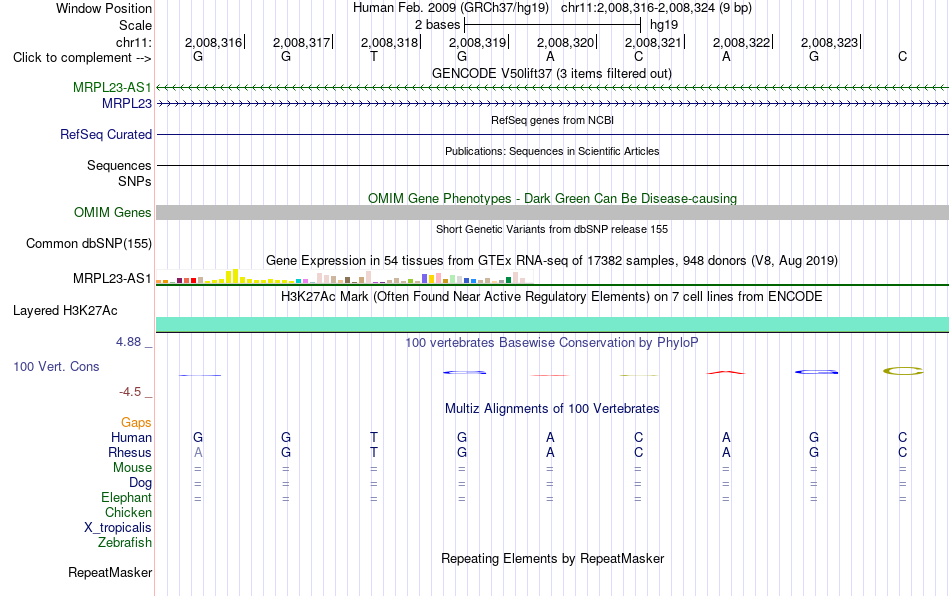Click the green MRPL23-AS1 gene label under GENCODE
The height and width of the screenshot is (596, 950).
(112, 87)
